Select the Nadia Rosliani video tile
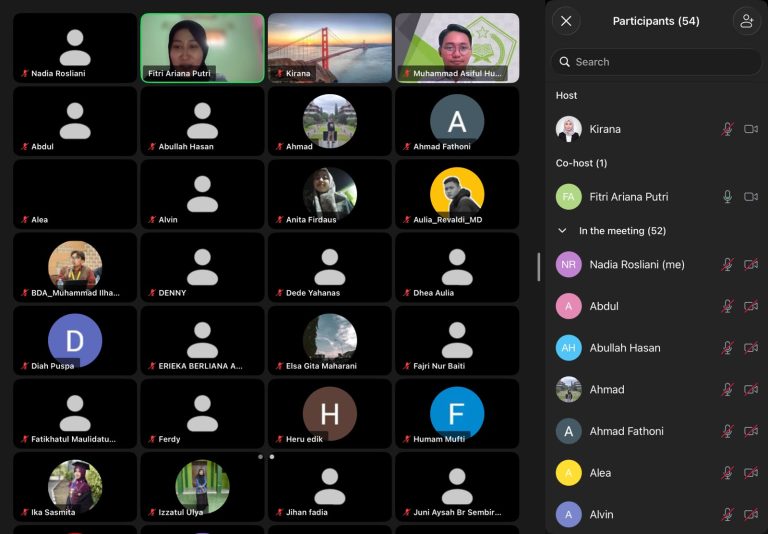The height and width of the screenshot is (534, 768). pos(75,48)
